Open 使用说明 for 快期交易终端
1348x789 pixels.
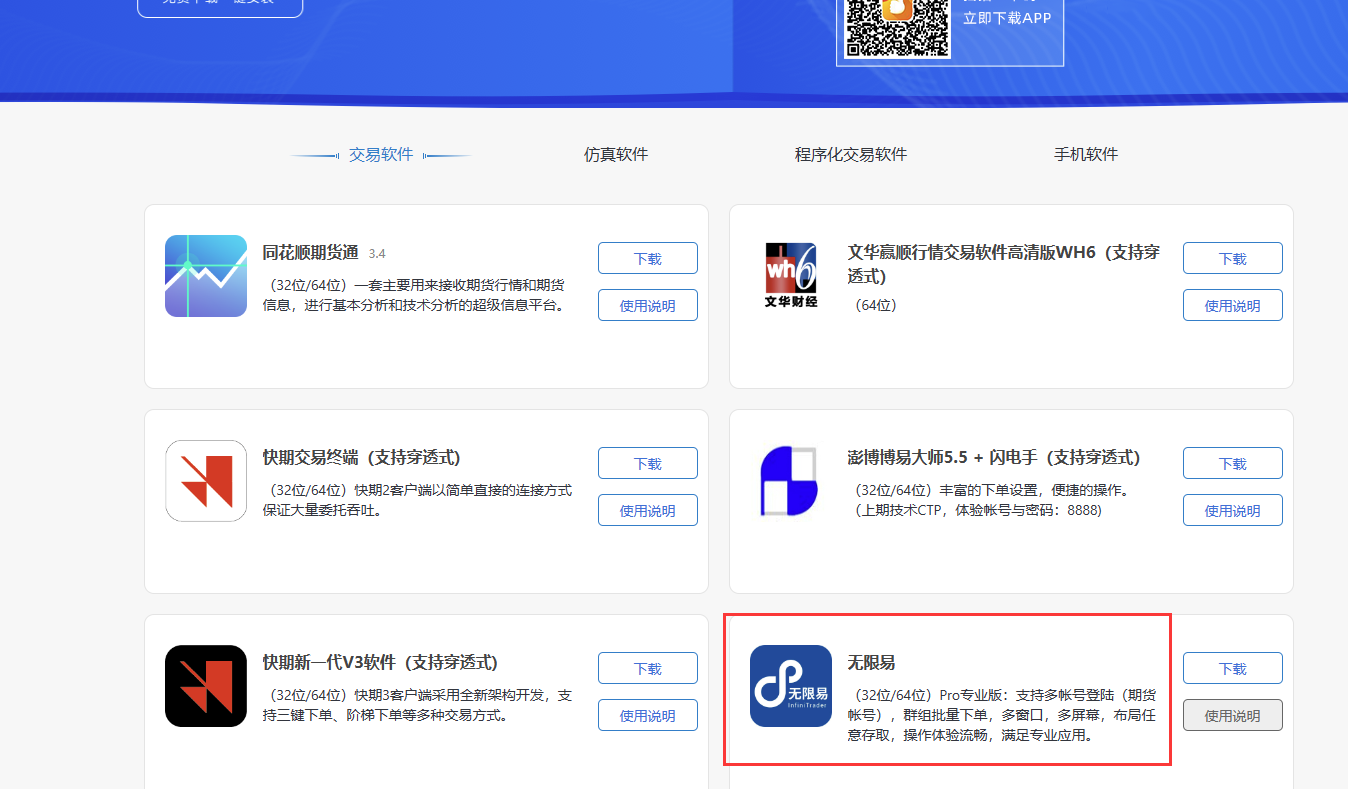click(x=648, y=510)
